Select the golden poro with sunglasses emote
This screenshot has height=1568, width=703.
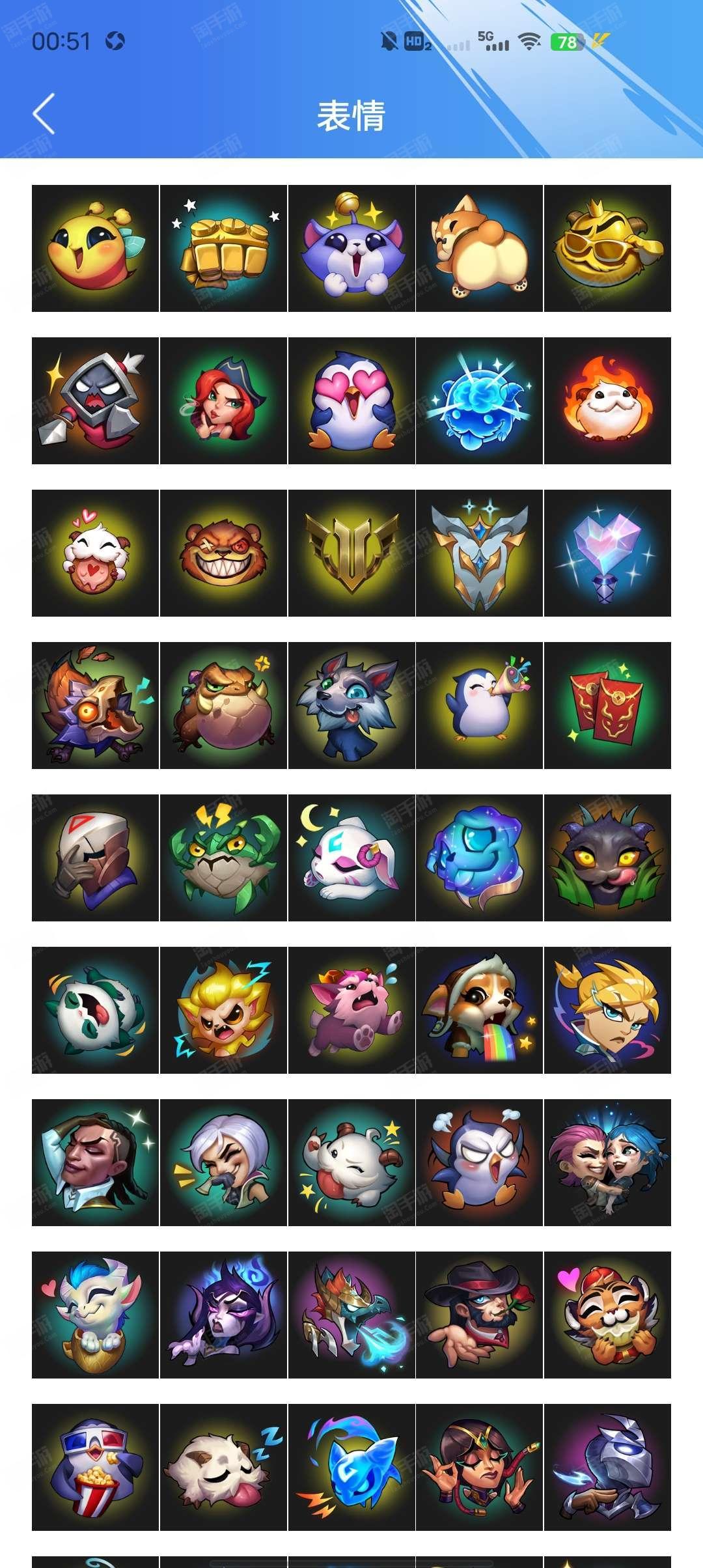pos(607,248)
